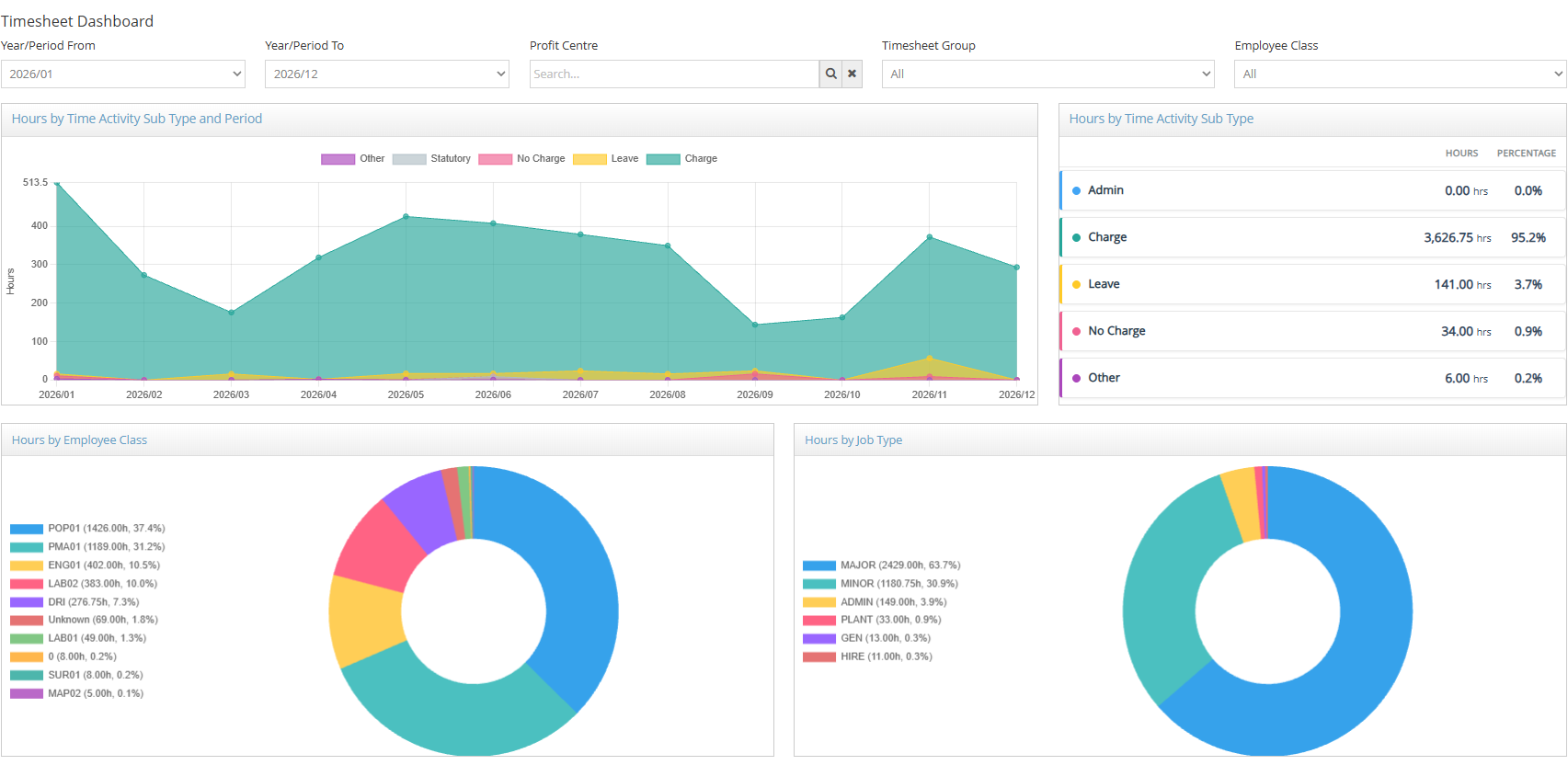Screen dimensions: 1568x765
Task: Toggle ENG01 legend entry
Action: (85, 565)
